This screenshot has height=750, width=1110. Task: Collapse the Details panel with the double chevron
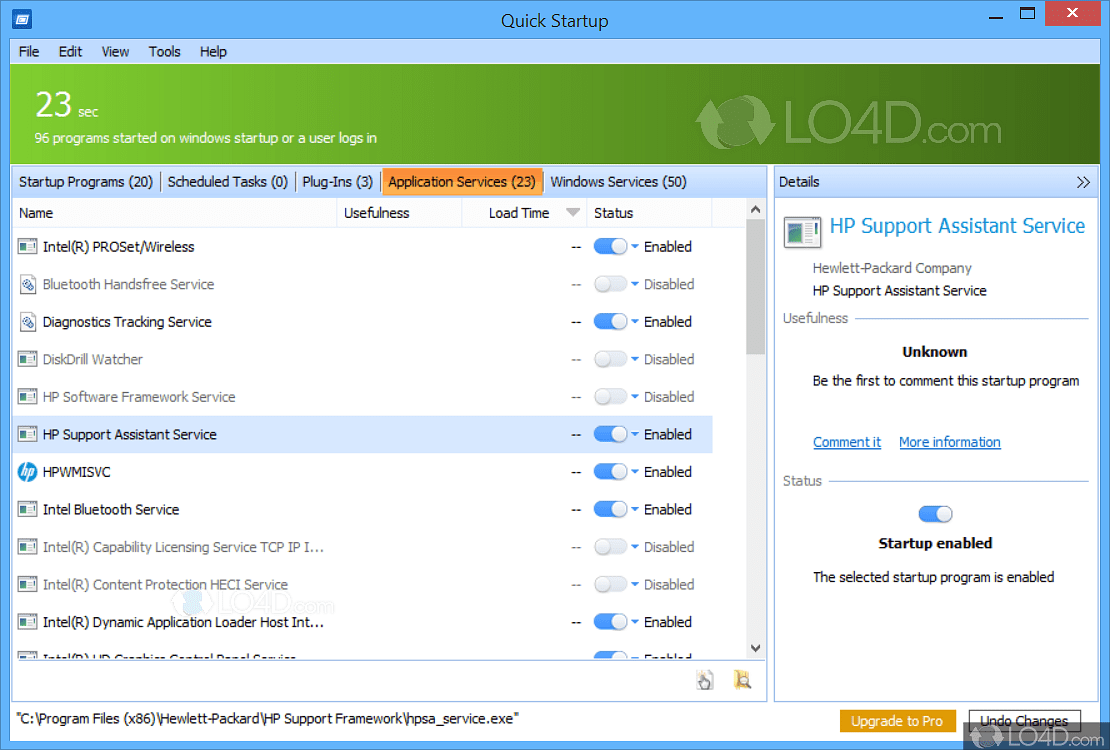tap(1083, 182)
